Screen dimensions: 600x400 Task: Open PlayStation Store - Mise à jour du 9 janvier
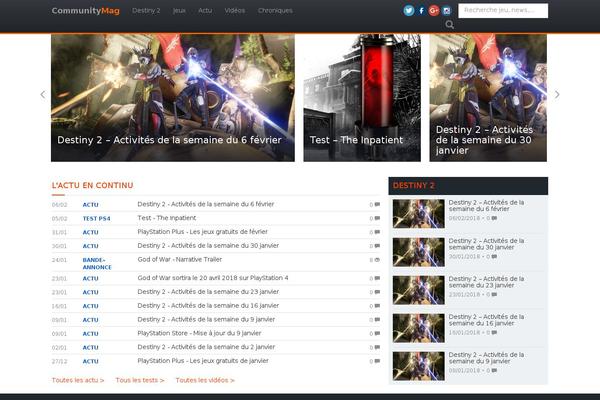199,333
